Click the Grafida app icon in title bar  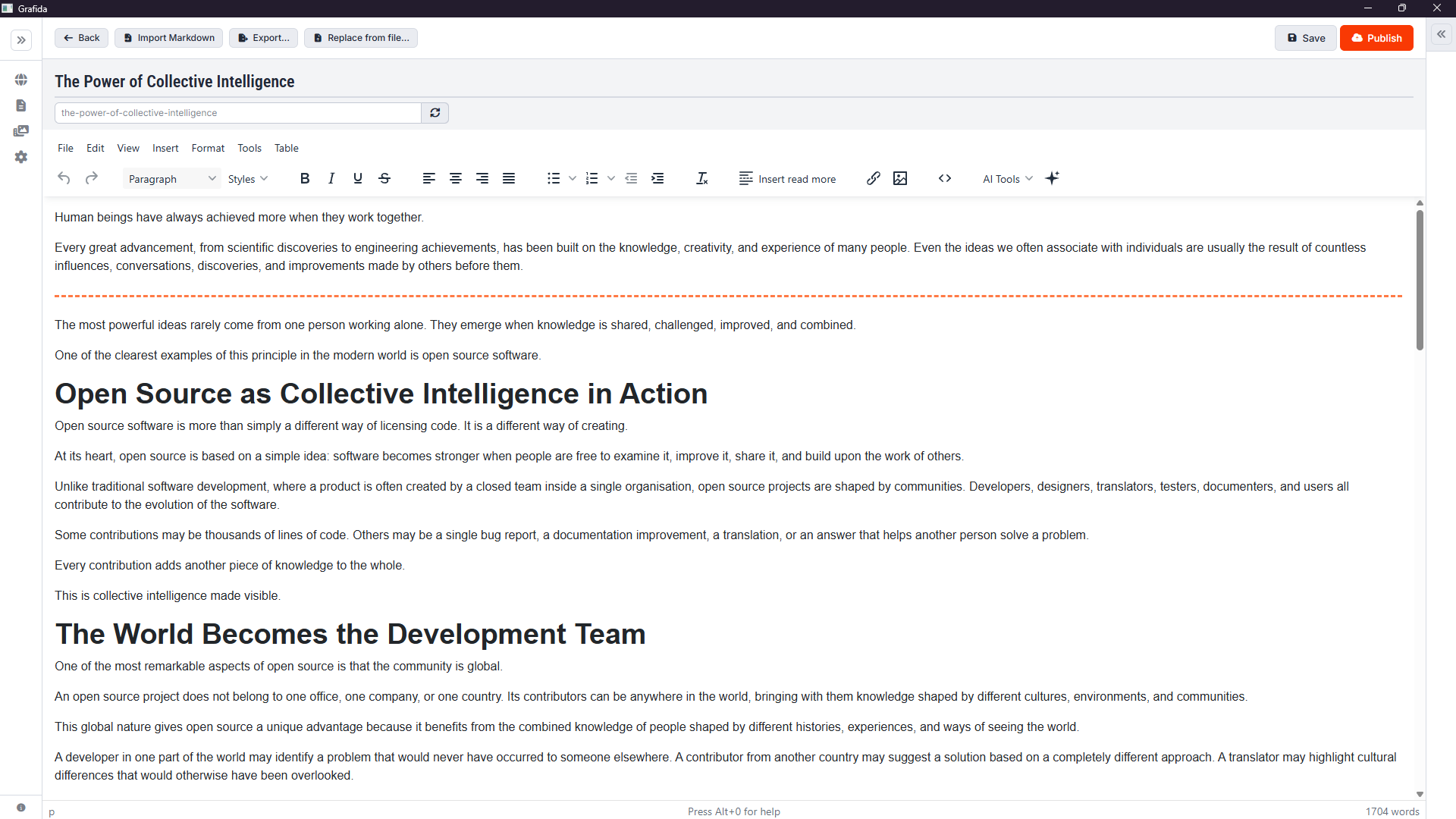click(8, 8)
